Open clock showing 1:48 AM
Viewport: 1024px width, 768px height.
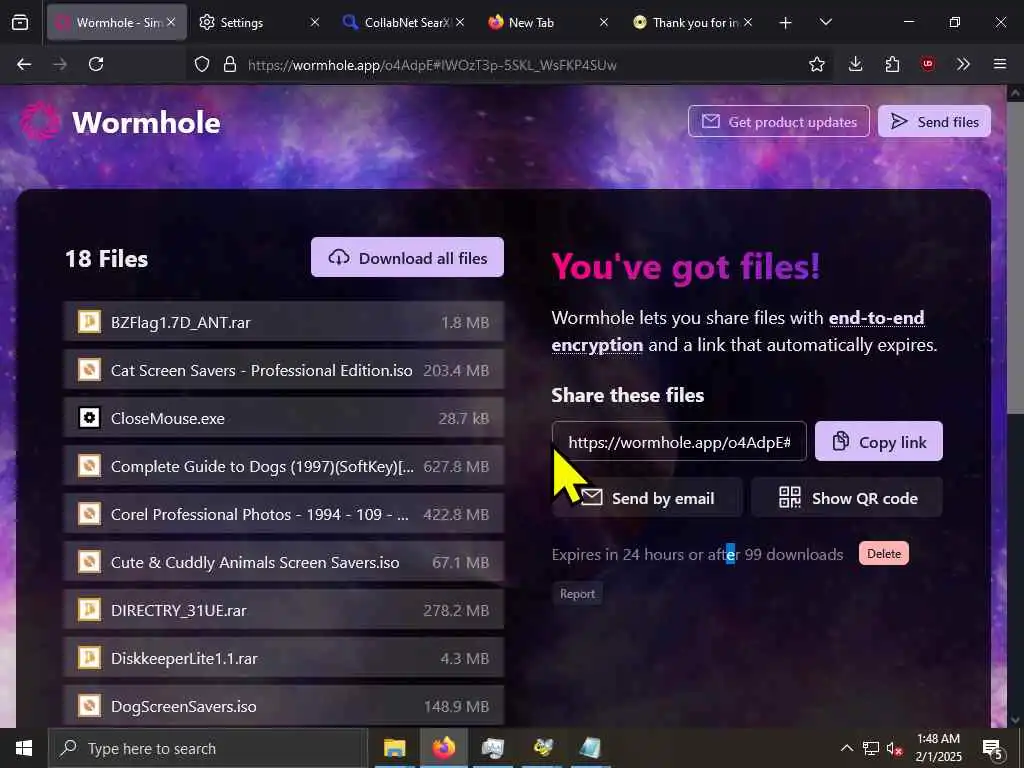click(x=938, y=748)
